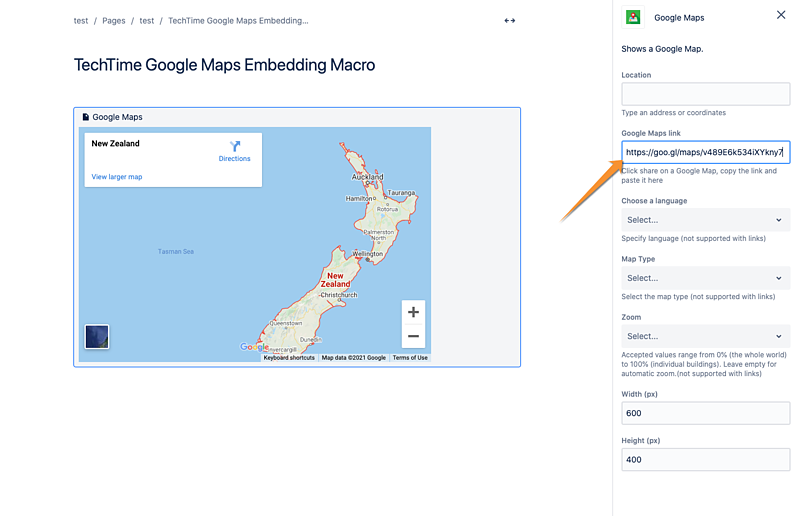Click the Google logo on the map
Screen dimensions: 800x516
[x=254, y=347]
